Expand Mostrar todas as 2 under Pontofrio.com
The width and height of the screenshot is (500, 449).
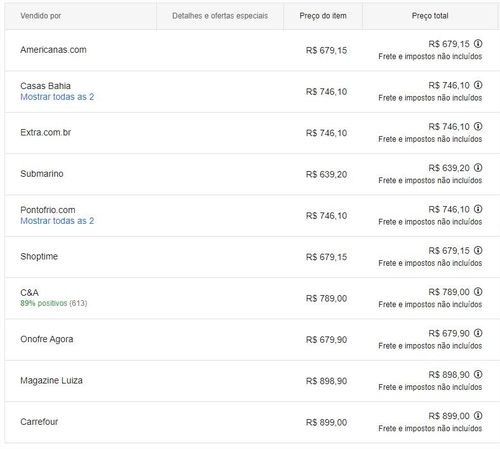tap(57, 221)
